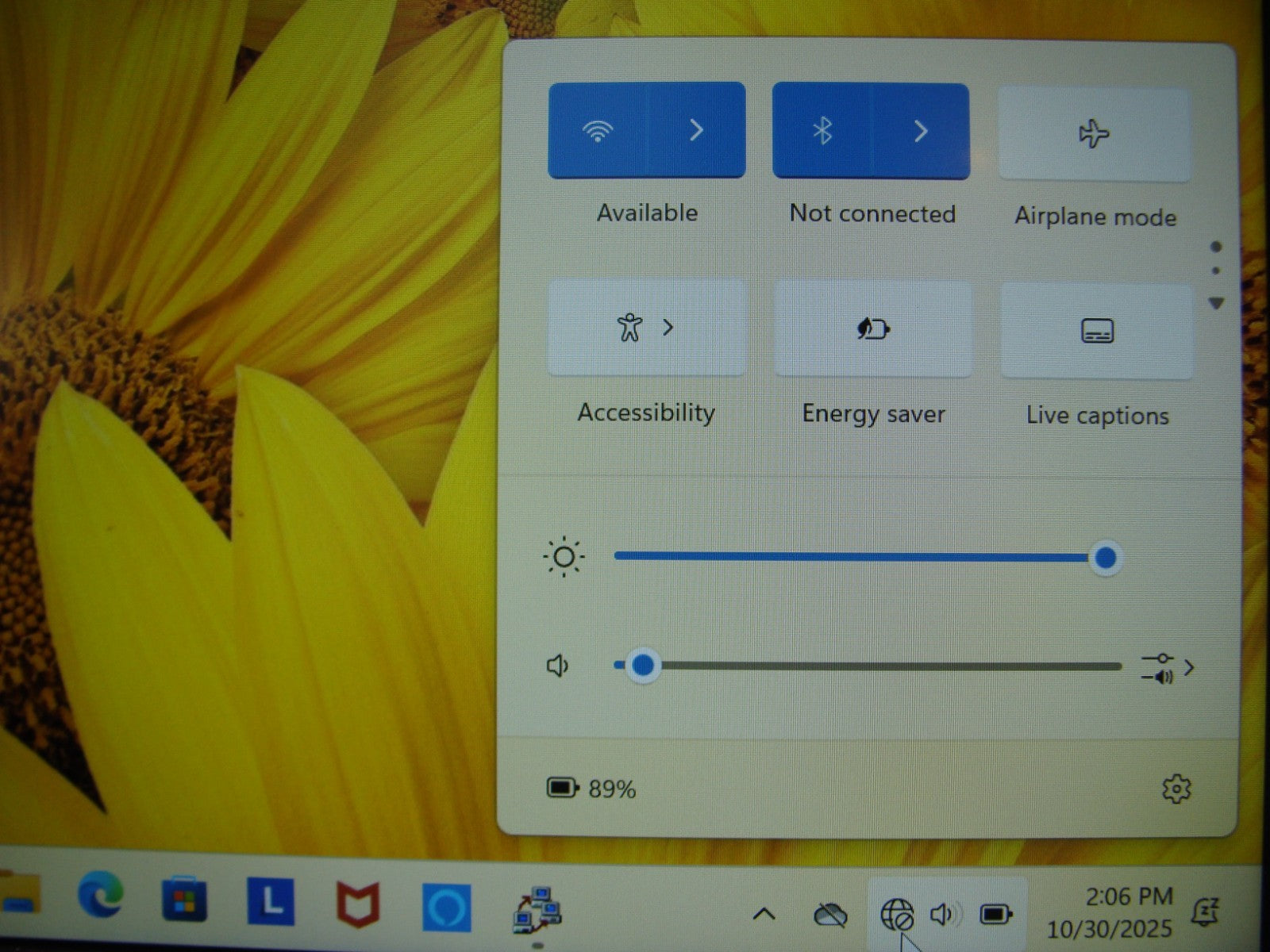Expand the Wi-Fi networks list arrow
This screenshot has width=1270, height=952.
697,131
